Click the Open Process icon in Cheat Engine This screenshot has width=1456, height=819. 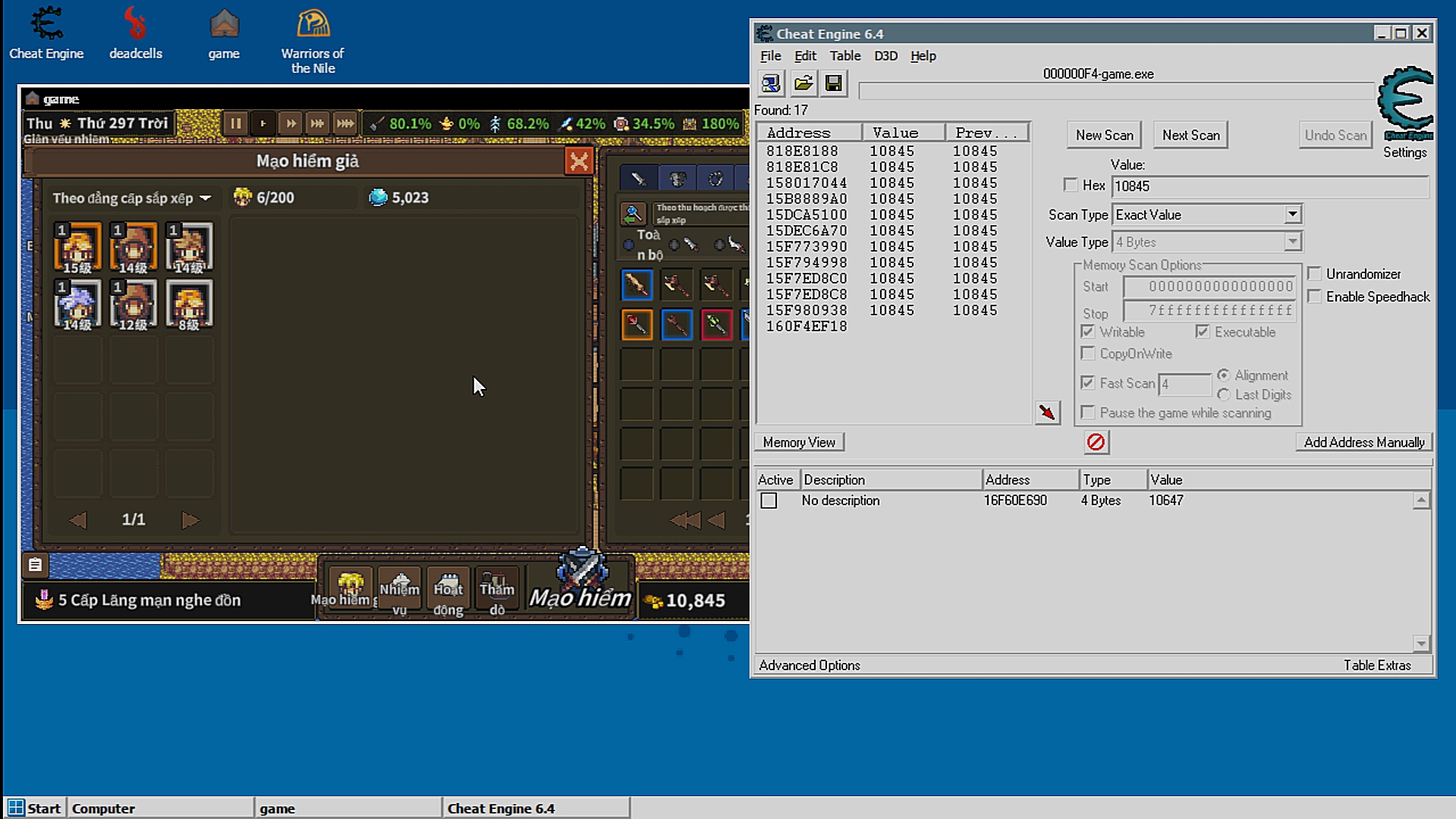tap(771, 83)
